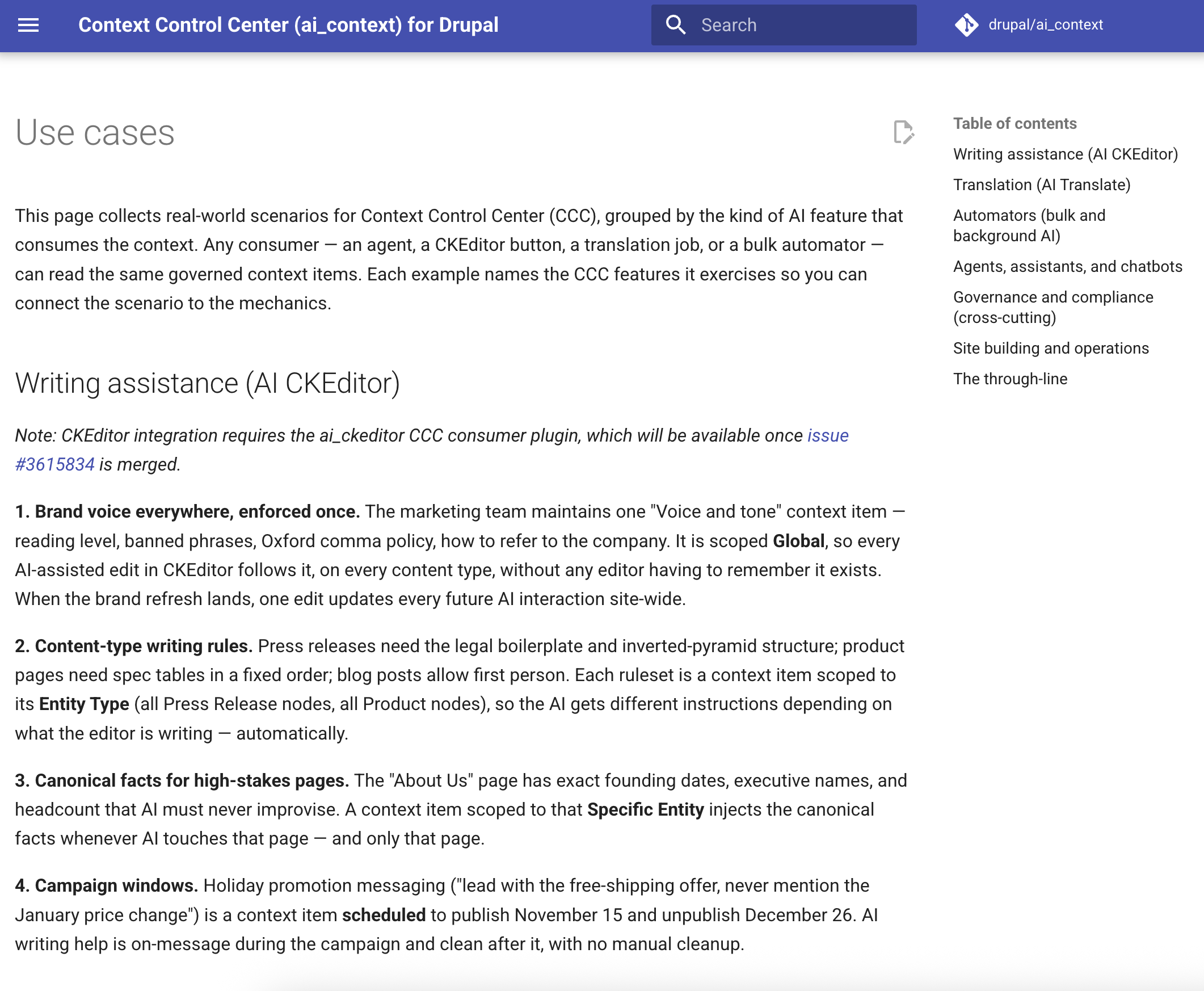This screenshot has width=1204, height=991.
Task: Click the bold word 'Global'
Action: coord(798,541)
